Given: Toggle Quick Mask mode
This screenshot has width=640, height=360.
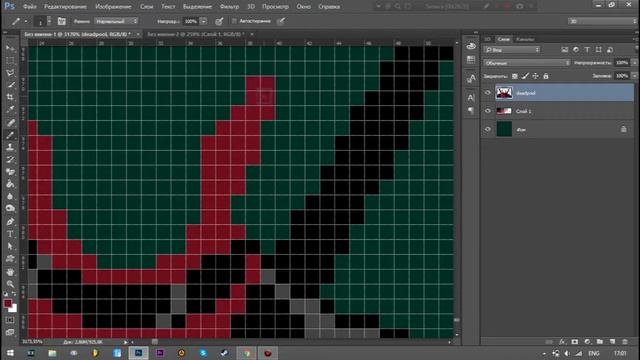Looking at the screenshot, I should pyautogui.click(x=10, y=320).
